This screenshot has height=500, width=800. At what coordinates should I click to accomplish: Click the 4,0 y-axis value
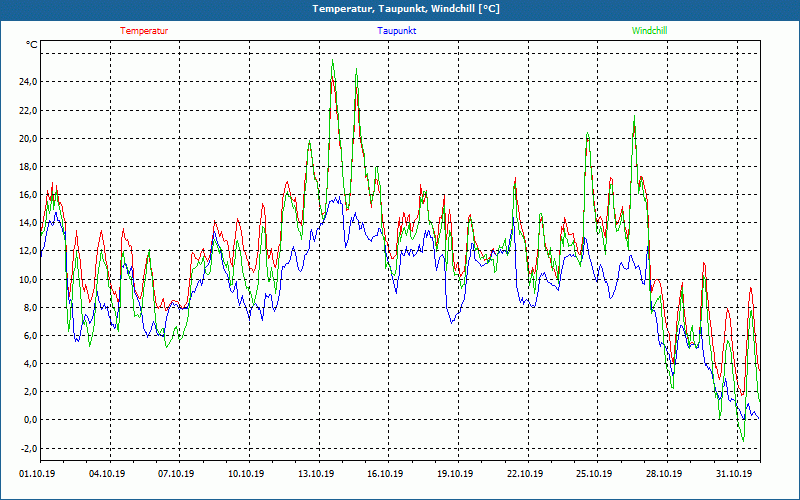(30, 363)
